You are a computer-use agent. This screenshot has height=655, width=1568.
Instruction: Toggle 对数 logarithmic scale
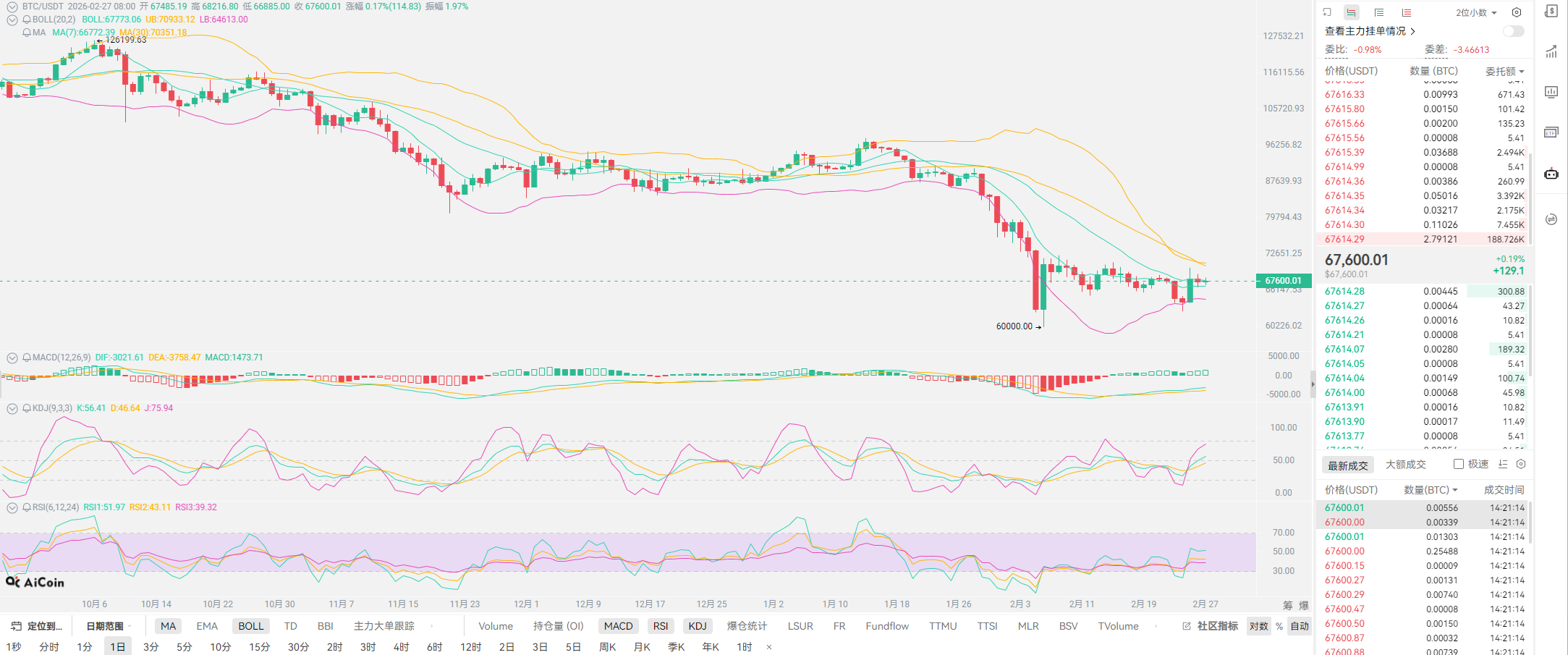(1258, 626)
